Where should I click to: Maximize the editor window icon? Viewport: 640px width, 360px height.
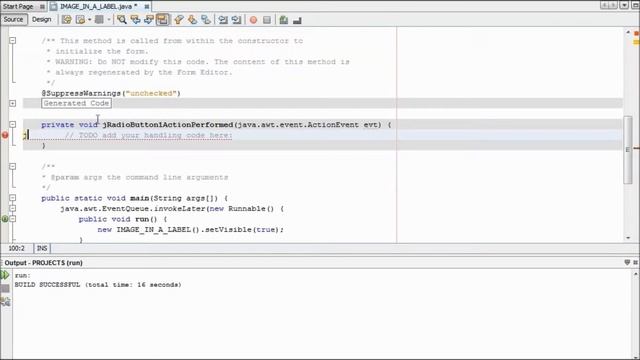[x=635, y=5]
